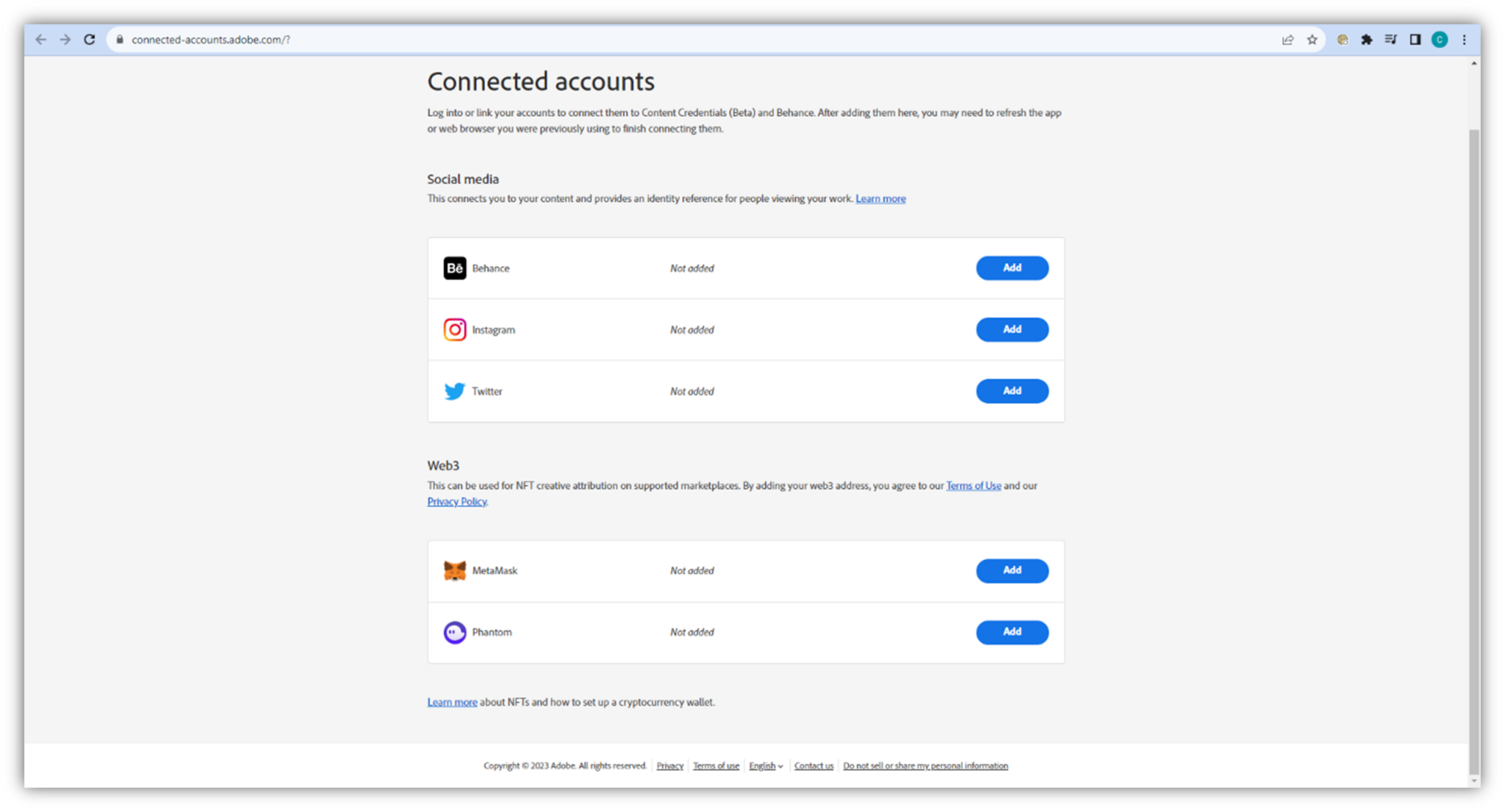Image resolution: width=1505 pixels, height=812 pixels.
Task: Click the MetaMask fox icon
Action: tap(454, 570)
